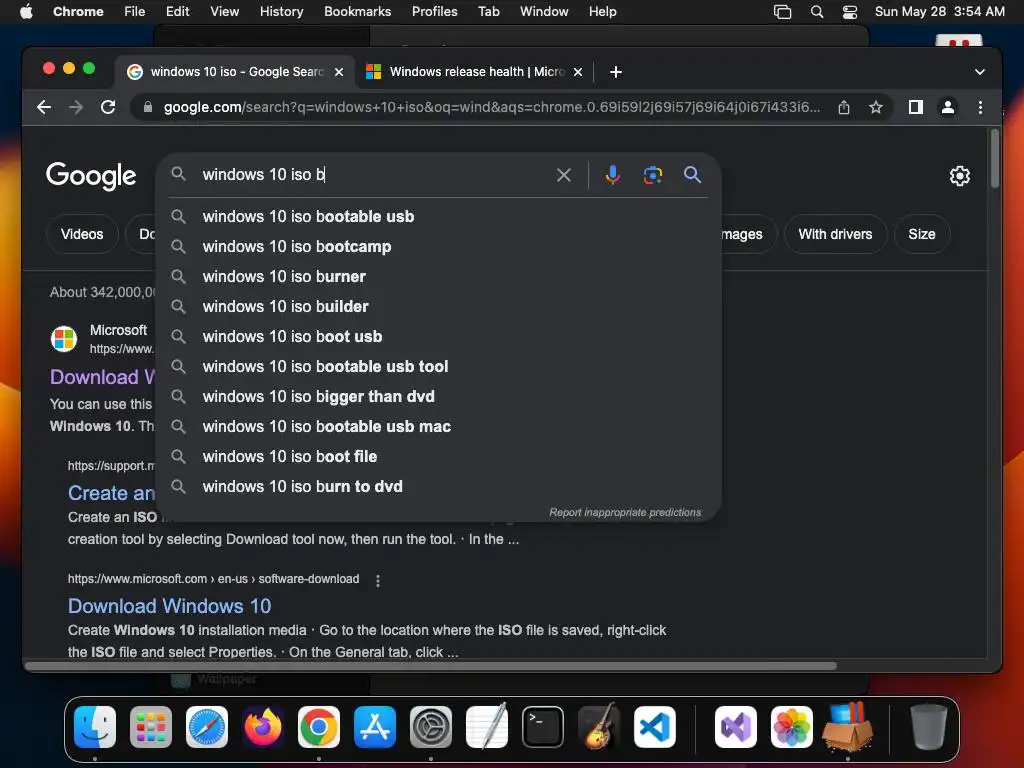Launch Firefox from the dock

[263, 726]
